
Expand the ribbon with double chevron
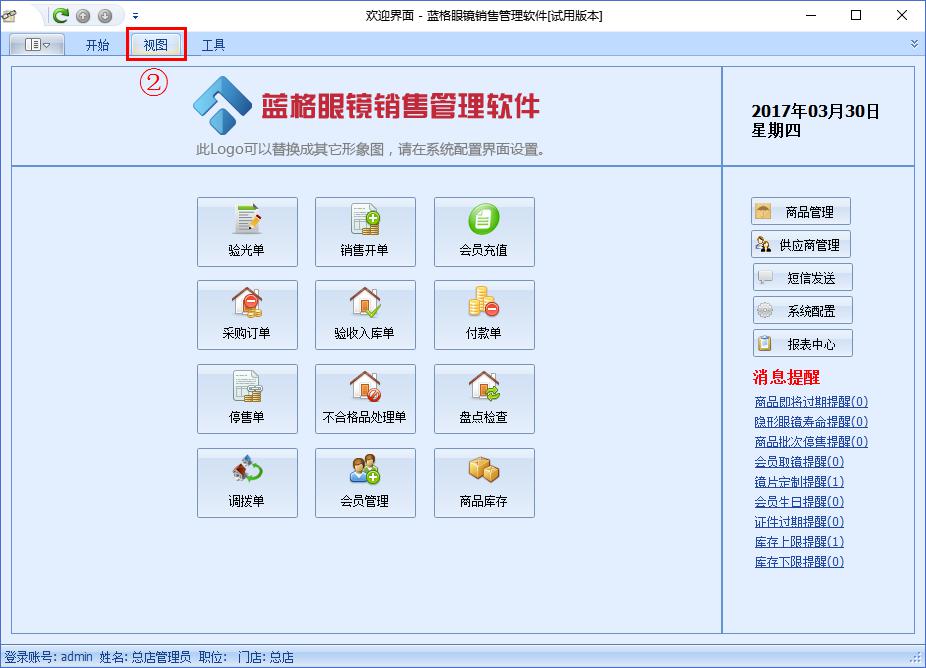click(x=913, y=44)
